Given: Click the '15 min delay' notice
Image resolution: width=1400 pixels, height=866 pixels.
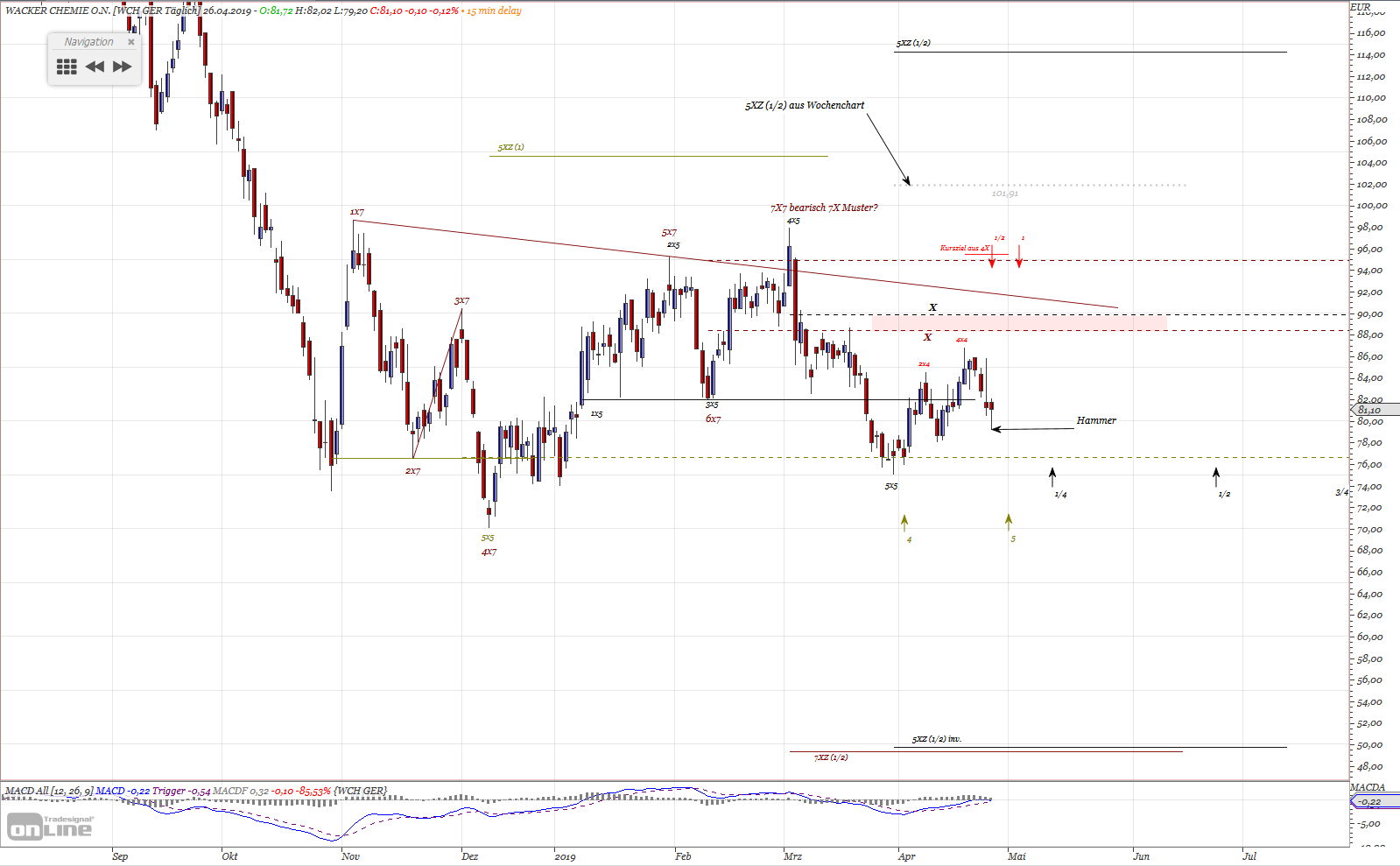Looking at the screenshot, I should click(x=494, y=11).
